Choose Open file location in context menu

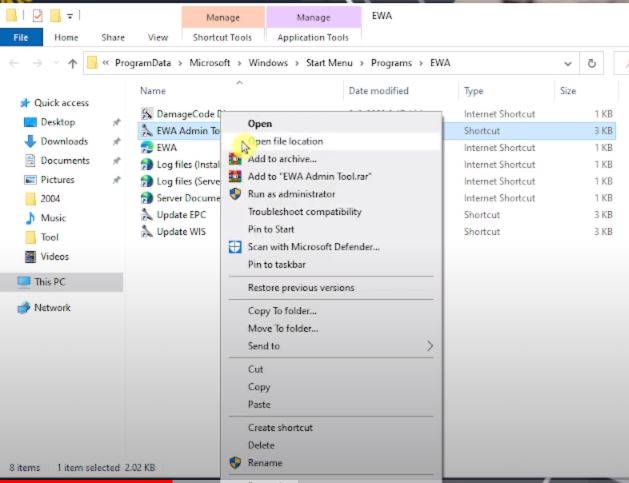click(x=331, y=141)
